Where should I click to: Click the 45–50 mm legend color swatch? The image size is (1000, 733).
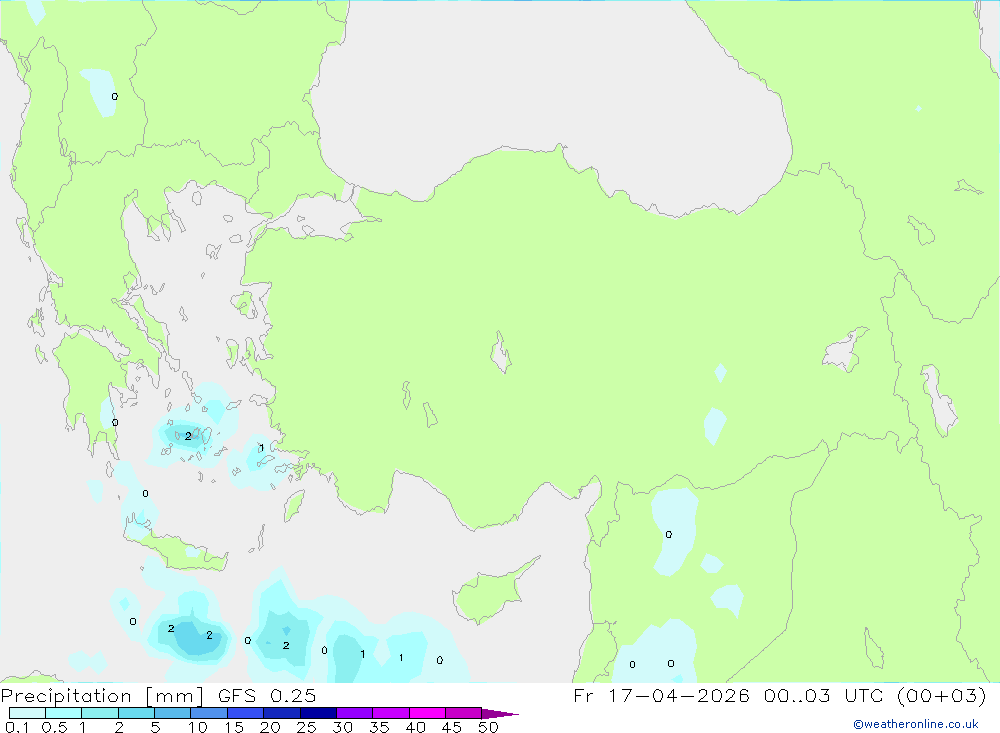[463, 713]
